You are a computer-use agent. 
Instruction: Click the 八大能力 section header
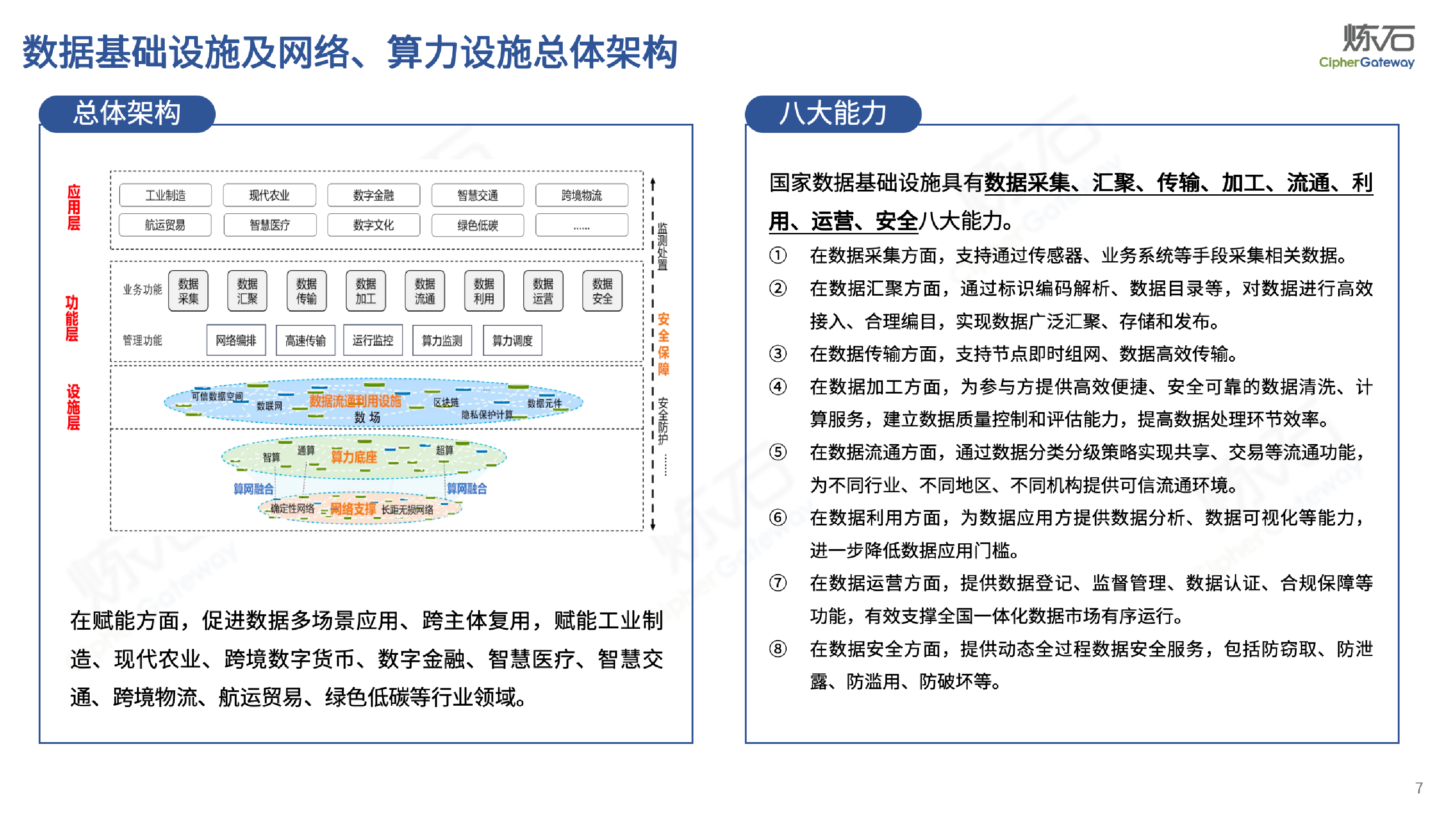tap(833, 114)
